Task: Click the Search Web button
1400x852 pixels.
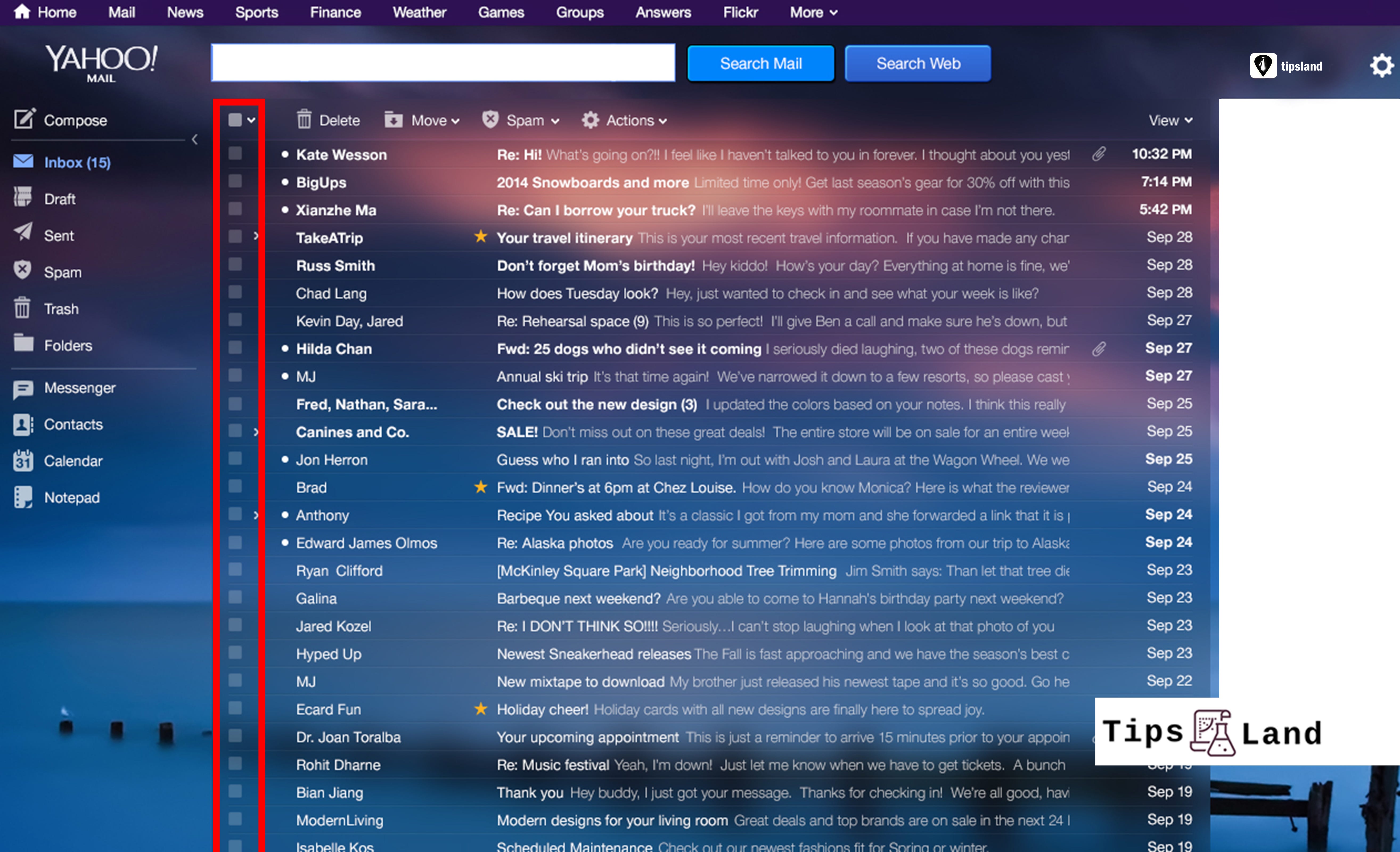Action: point(918,64)
